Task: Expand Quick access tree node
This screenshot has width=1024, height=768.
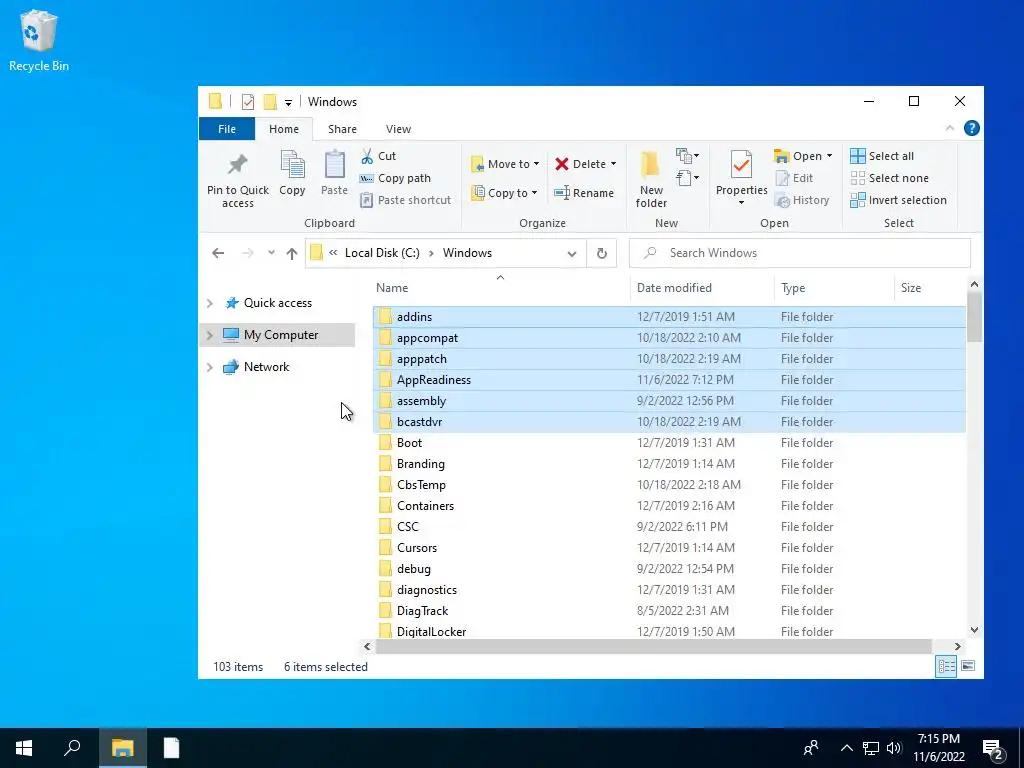Action: 210,303
